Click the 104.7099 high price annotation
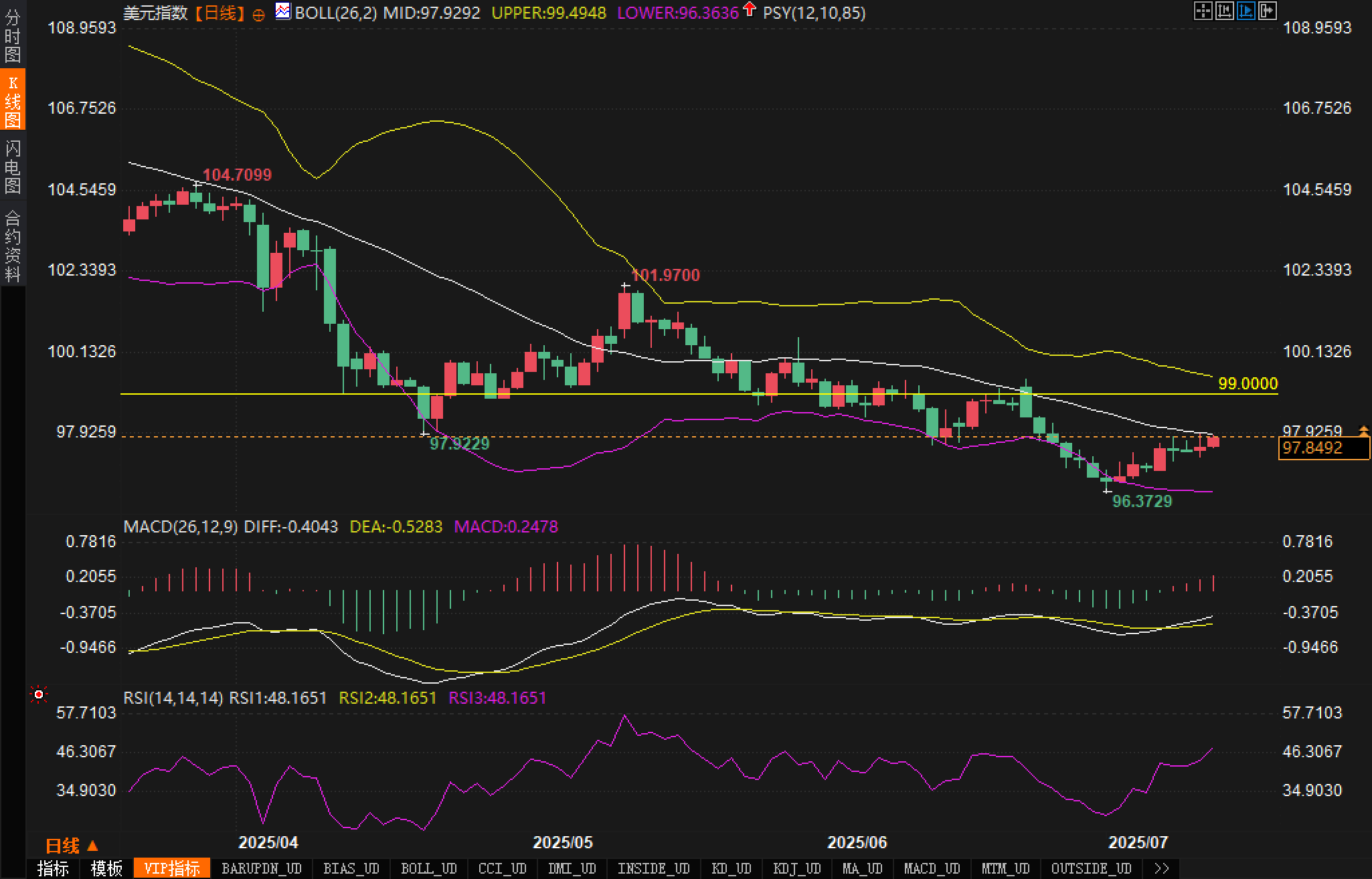Viewport: 1372px width, 879px height. (237, 175)
